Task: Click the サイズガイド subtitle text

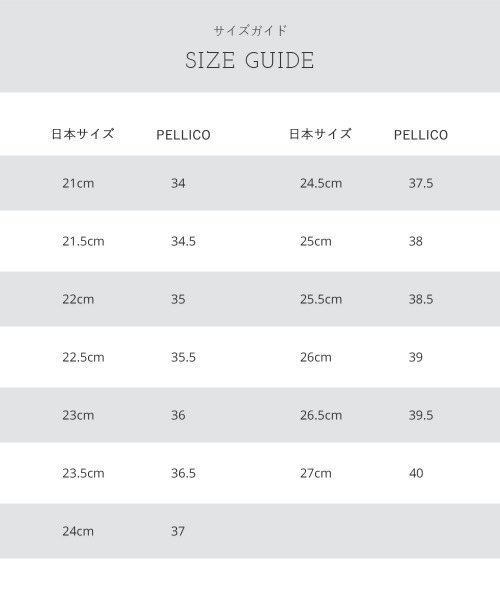Action: click(250, 31)
